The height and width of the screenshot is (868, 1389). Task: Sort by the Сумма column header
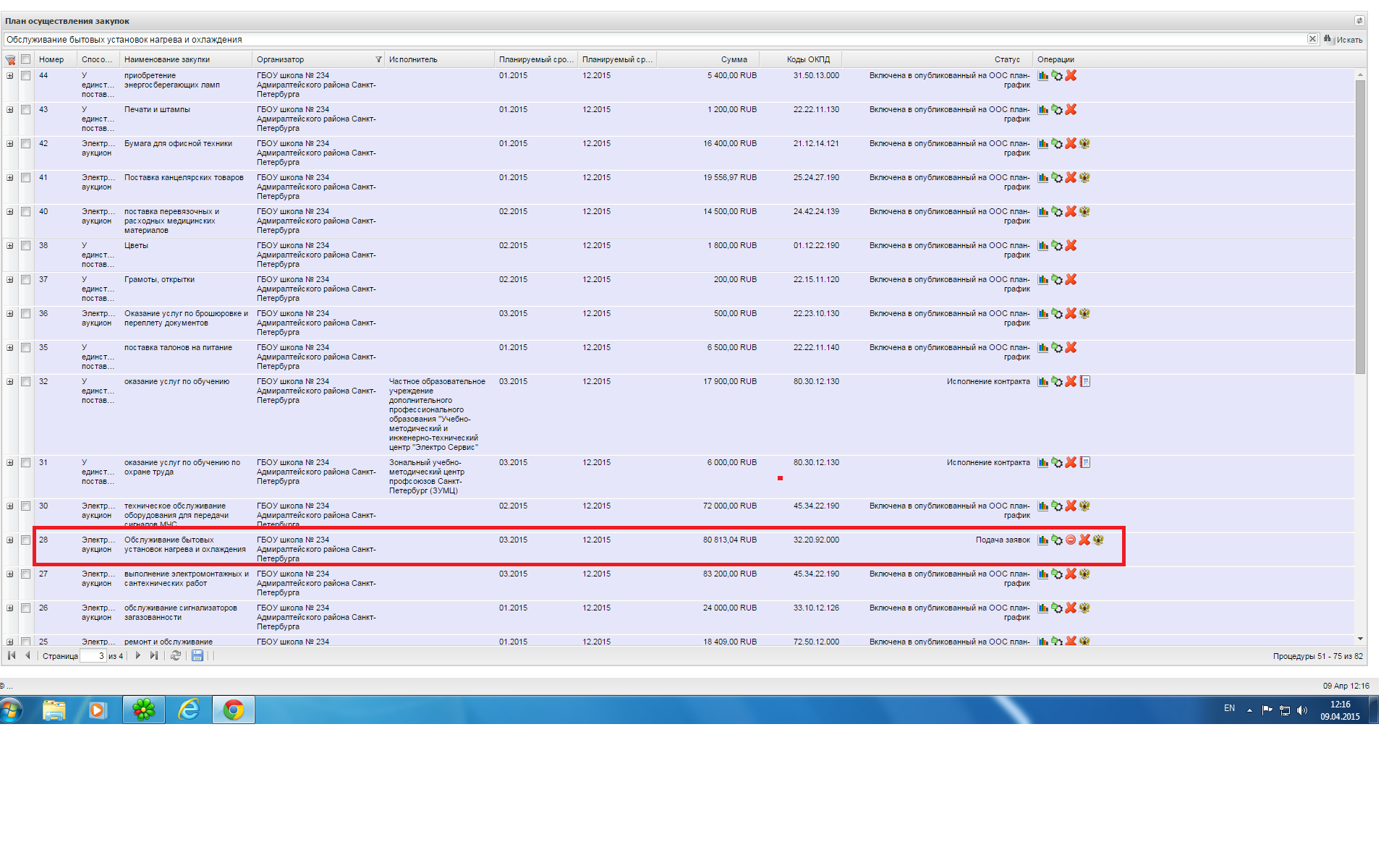click(734, 59)
